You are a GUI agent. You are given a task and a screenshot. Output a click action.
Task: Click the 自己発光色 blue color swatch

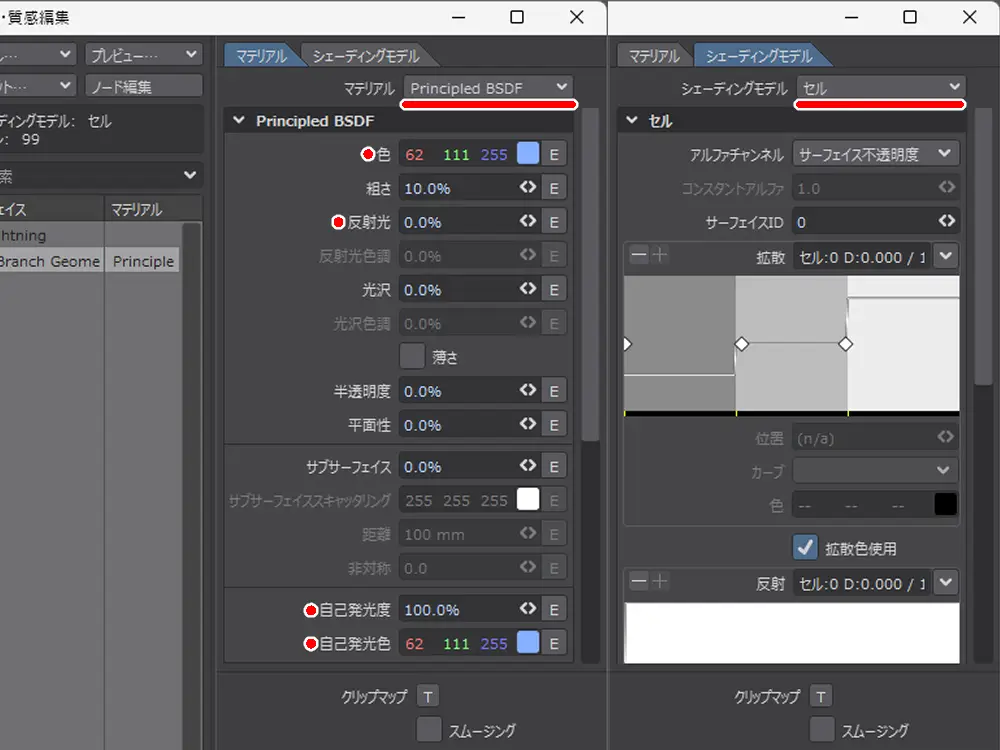(528, 643)
